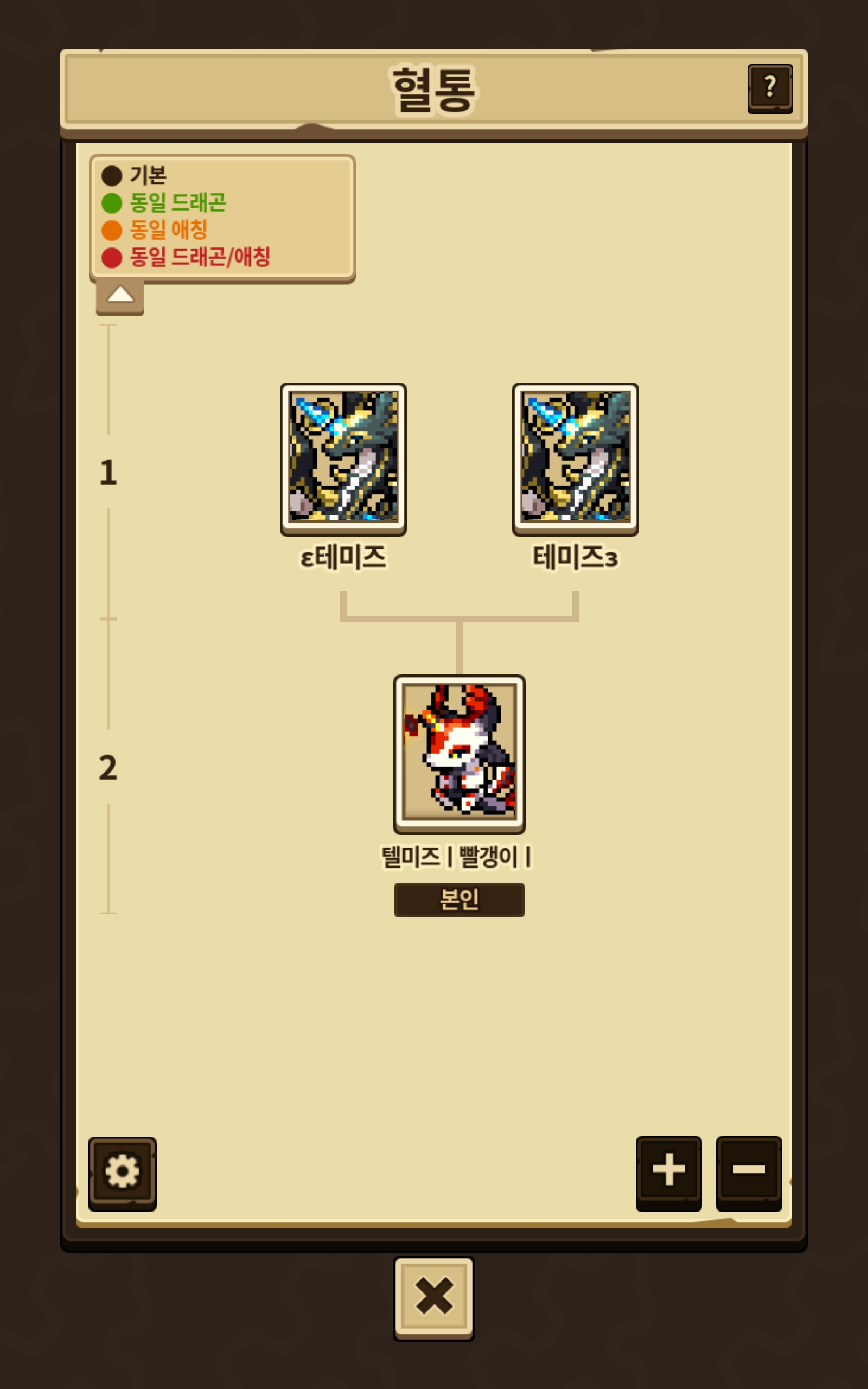Click the 테미즈3 name label

pos(575,557)
